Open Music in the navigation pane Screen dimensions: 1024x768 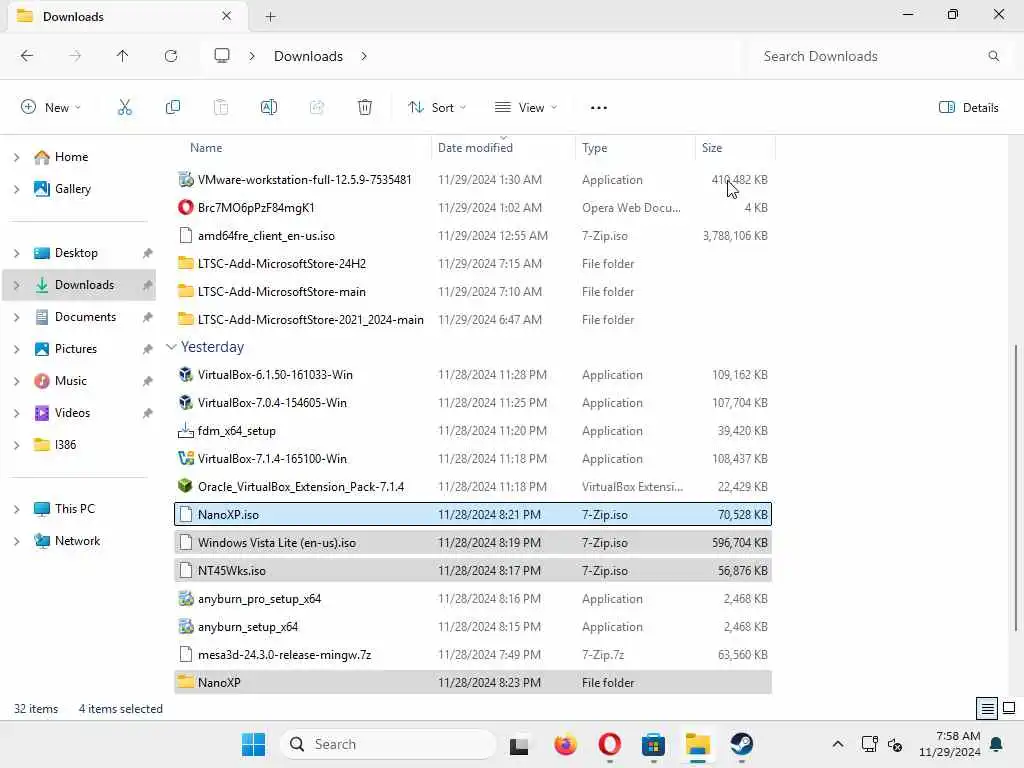click(71, 381)
